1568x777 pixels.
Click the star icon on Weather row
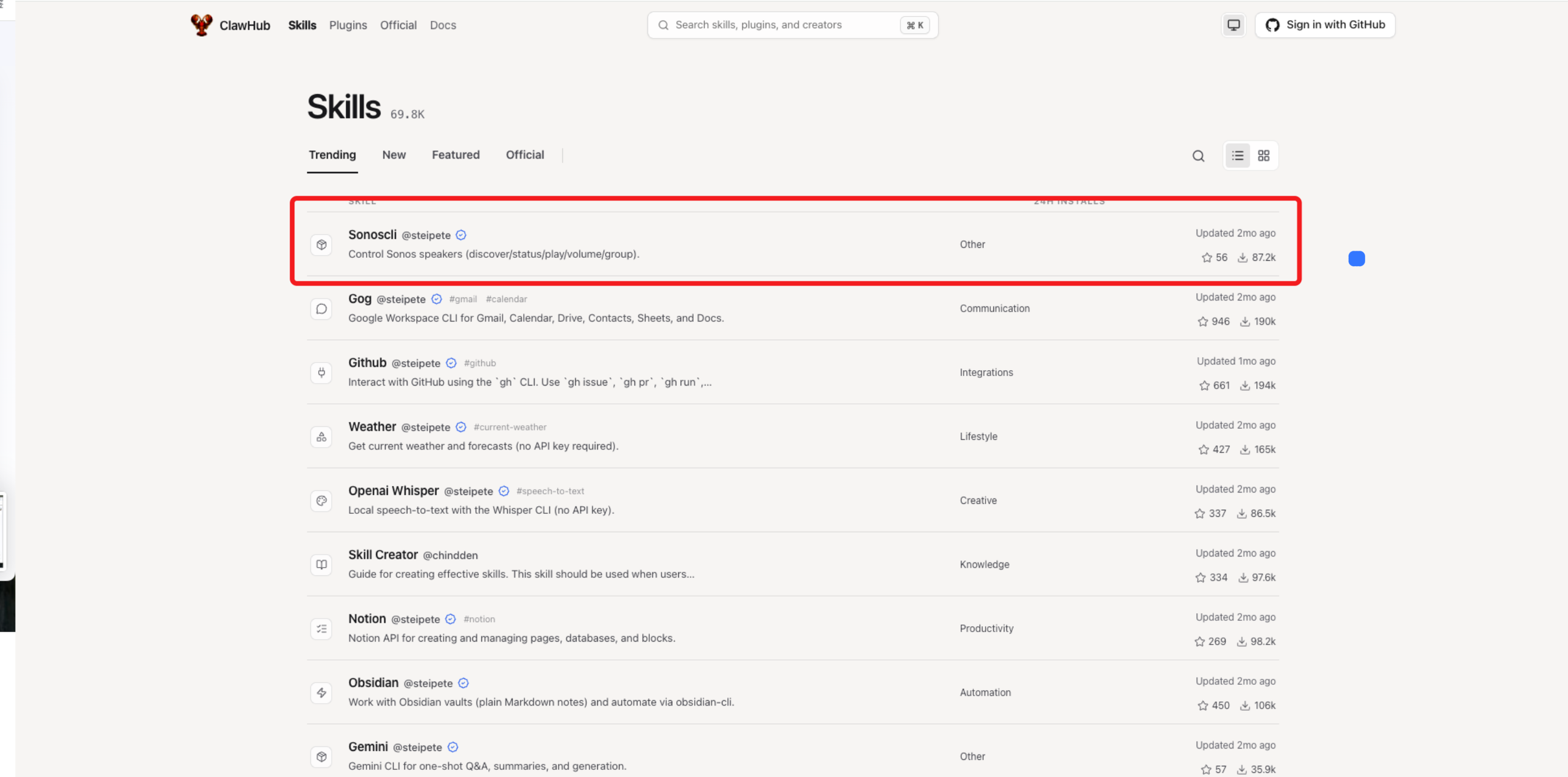click(x=1203, y=449)
